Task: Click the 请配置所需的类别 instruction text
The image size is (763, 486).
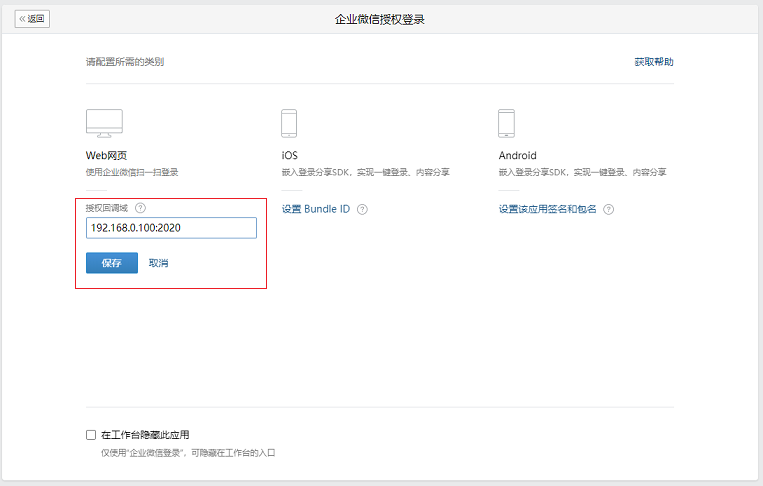Action: pyautogui.click(x=125, y=62)
